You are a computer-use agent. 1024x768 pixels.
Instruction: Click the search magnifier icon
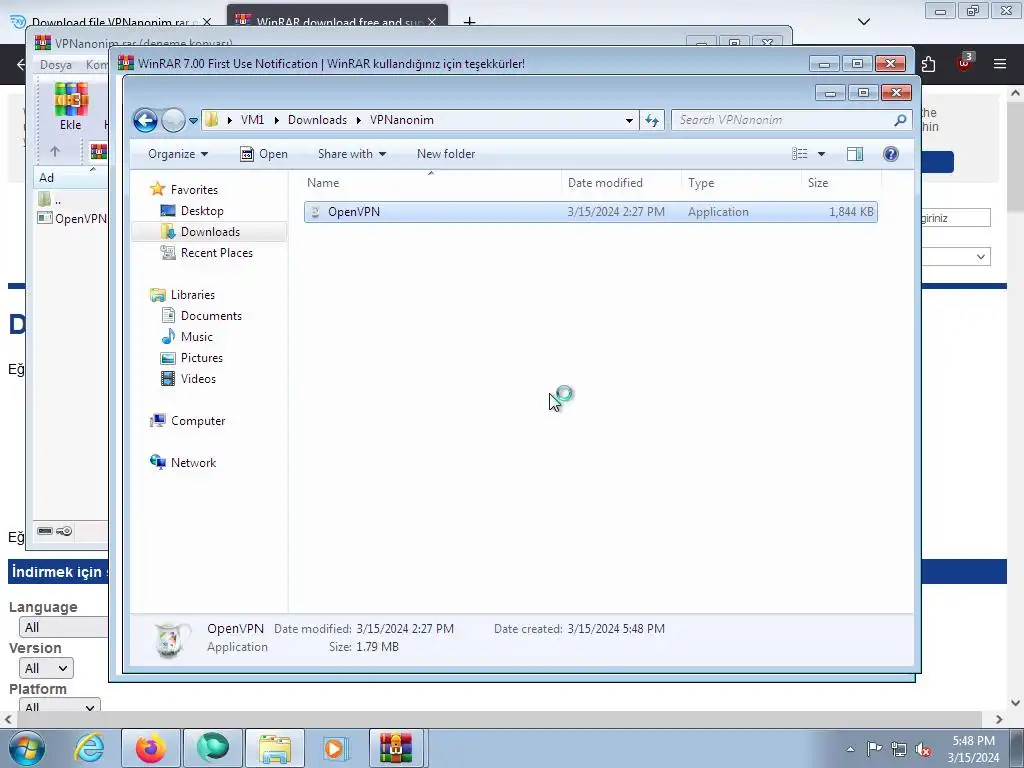tap(901, 120)
